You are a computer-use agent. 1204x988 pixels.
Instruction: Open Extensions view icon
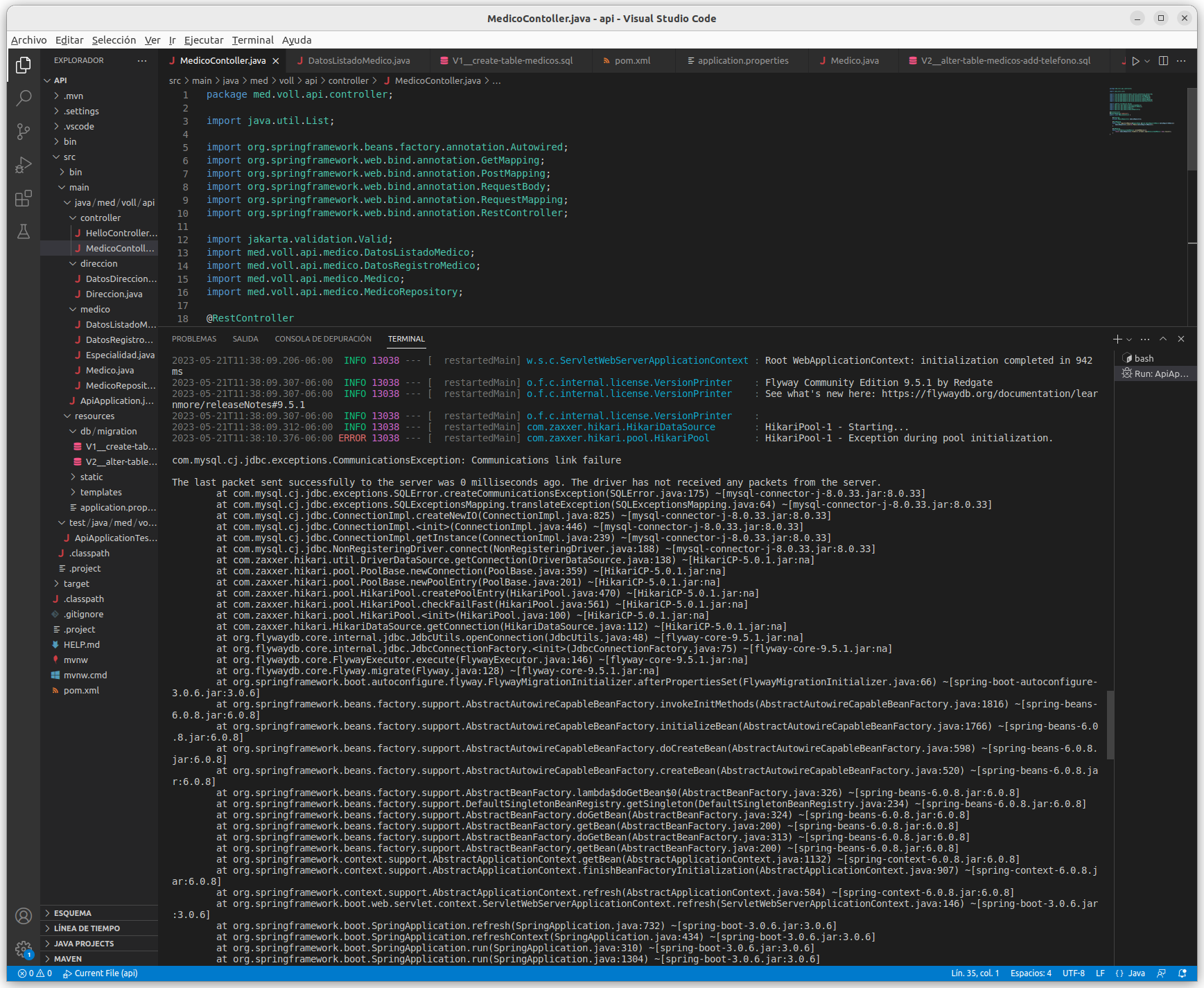(x=24, y=199)
